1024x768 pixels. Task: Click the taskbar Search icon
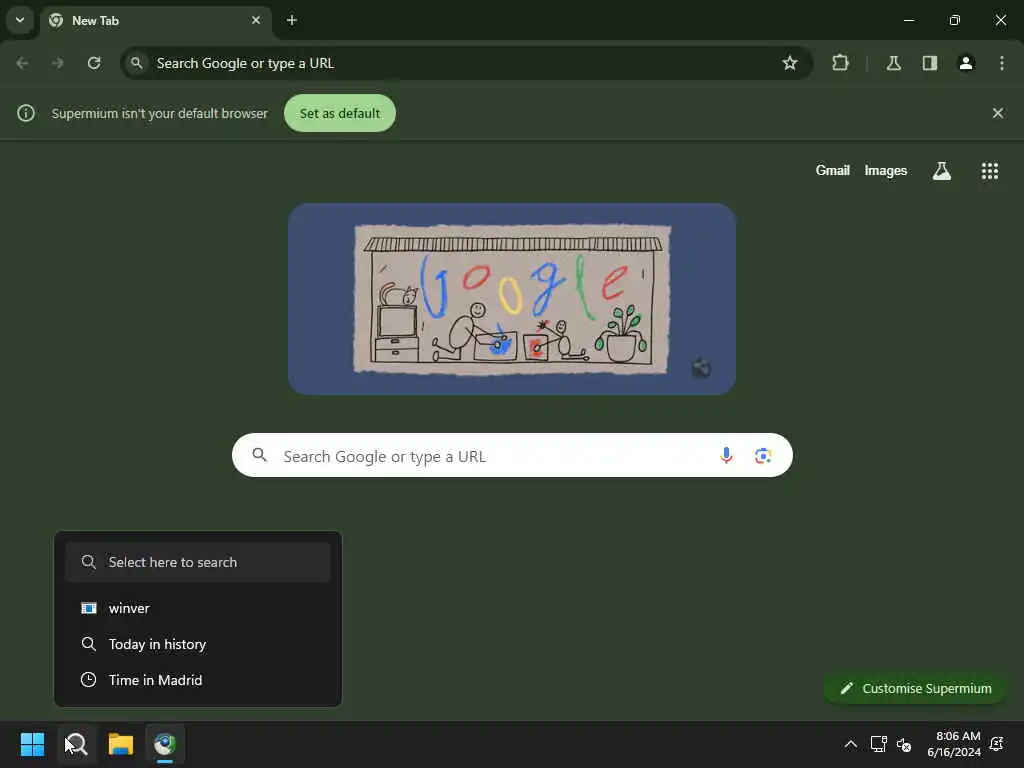coord(76,744)
